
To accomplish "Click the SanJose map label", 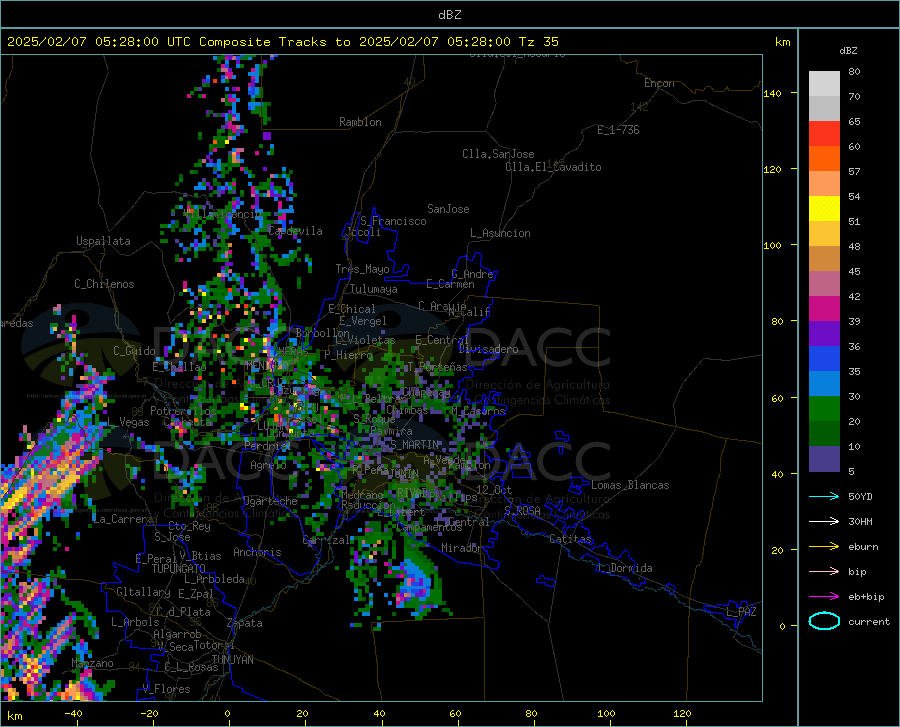I will click(448, 209).
